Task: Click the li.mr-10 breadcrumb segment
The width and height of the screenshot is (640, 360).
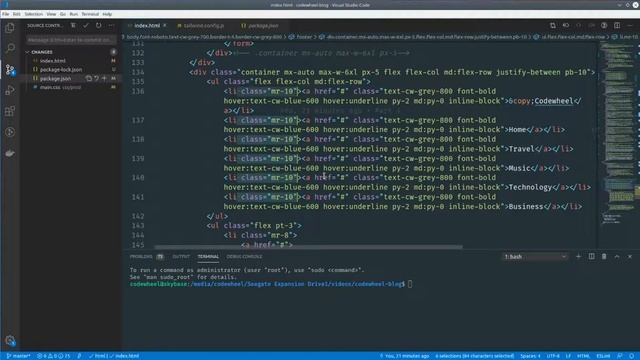Action: (x=626, y=37)
